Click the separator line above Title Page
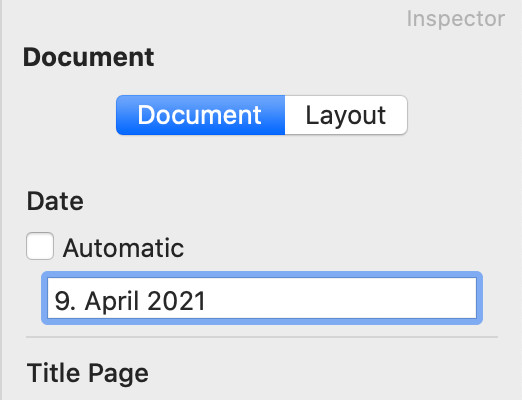 pos(262,337)
